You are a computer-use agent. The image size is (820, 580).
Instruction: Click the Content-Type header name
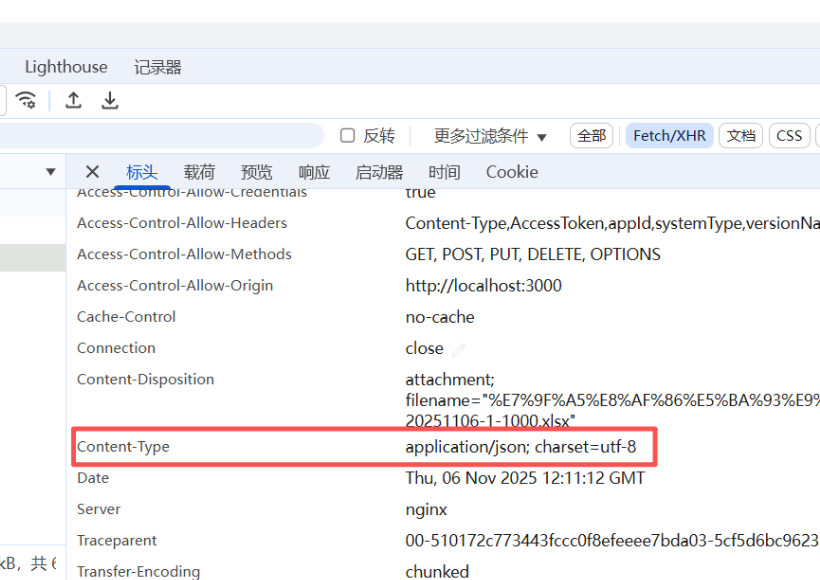(123, 447)
